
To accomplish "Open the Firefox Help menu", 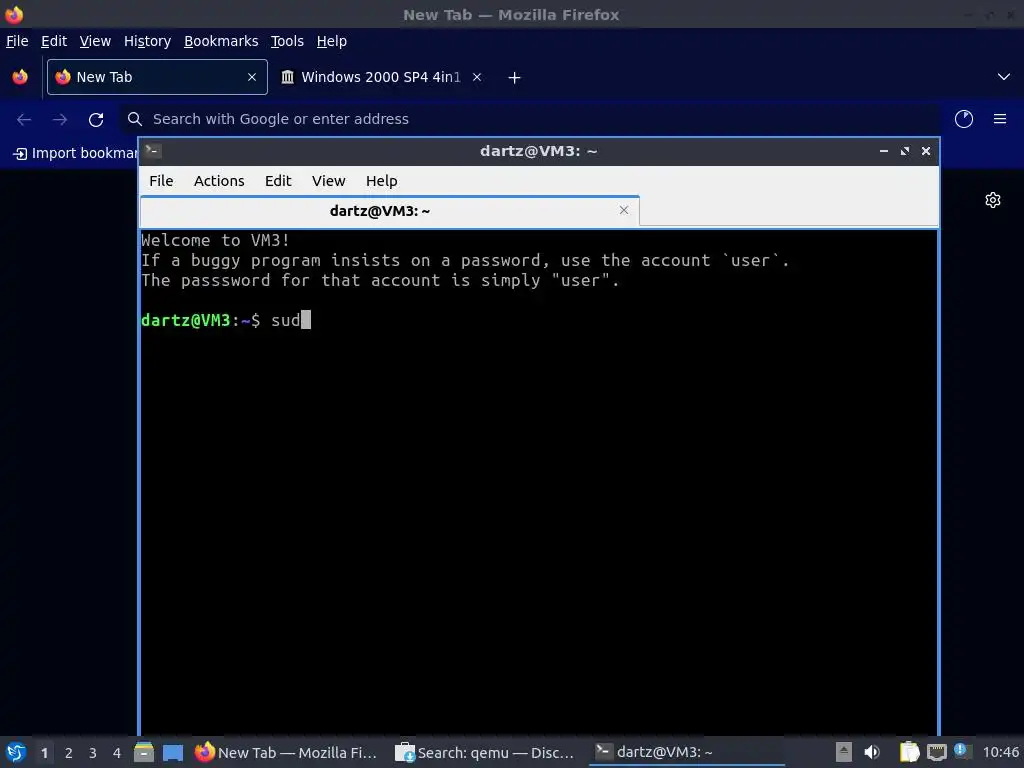I will tap(332, 41).
